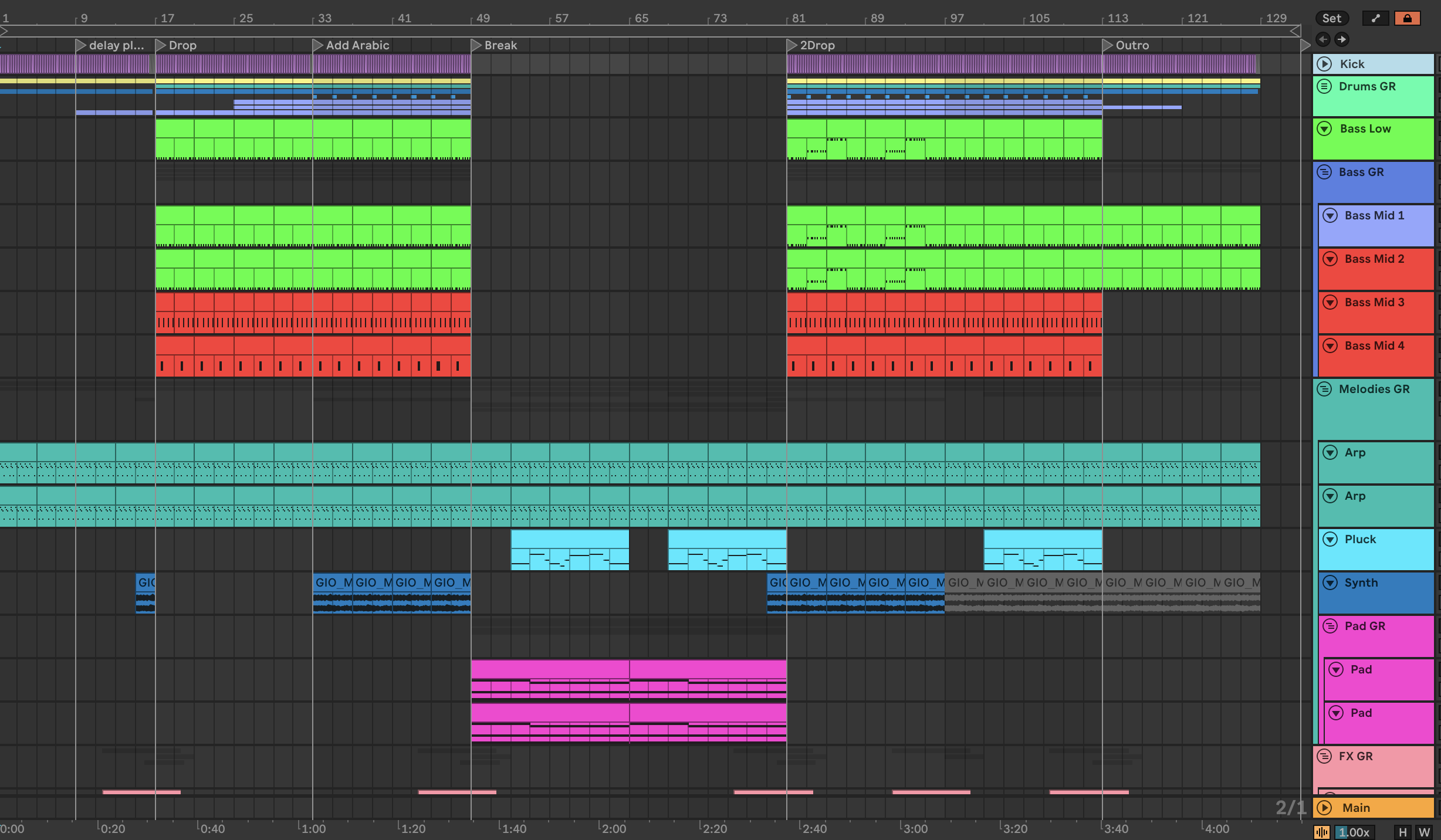
Task: Toggle the automation lock icon
Action: pos(1407,18)
